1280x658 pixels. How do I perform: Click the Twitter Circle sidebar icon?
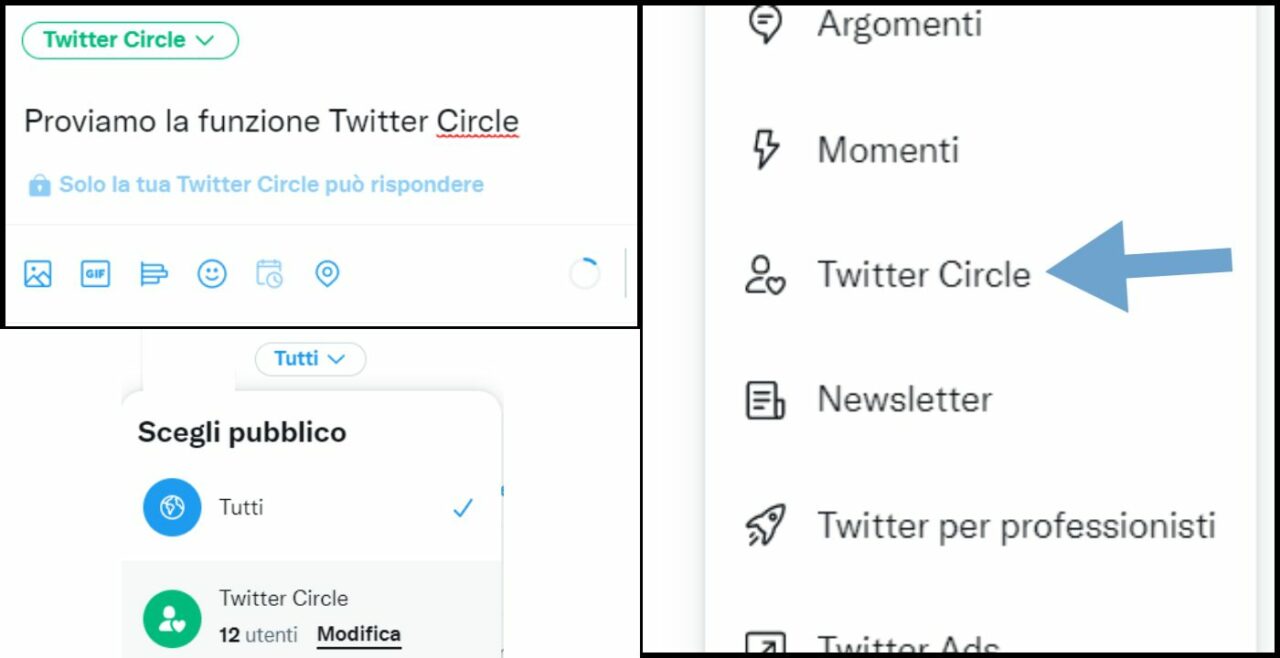click(766, 274)
